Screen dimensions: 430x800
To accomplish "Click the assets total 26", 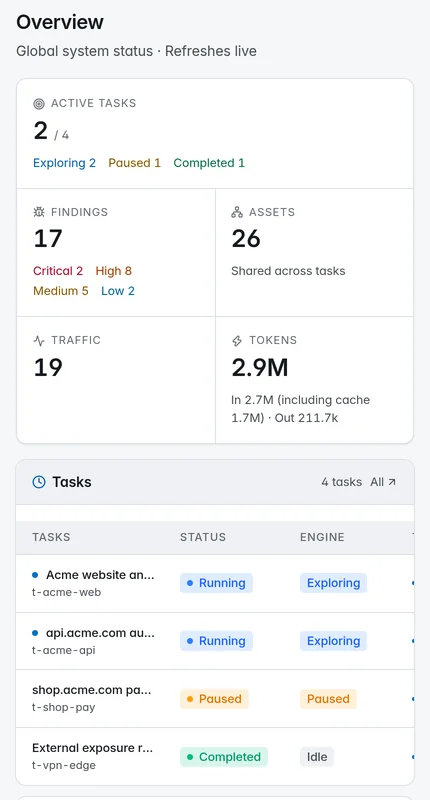I will tap(246, 239).
